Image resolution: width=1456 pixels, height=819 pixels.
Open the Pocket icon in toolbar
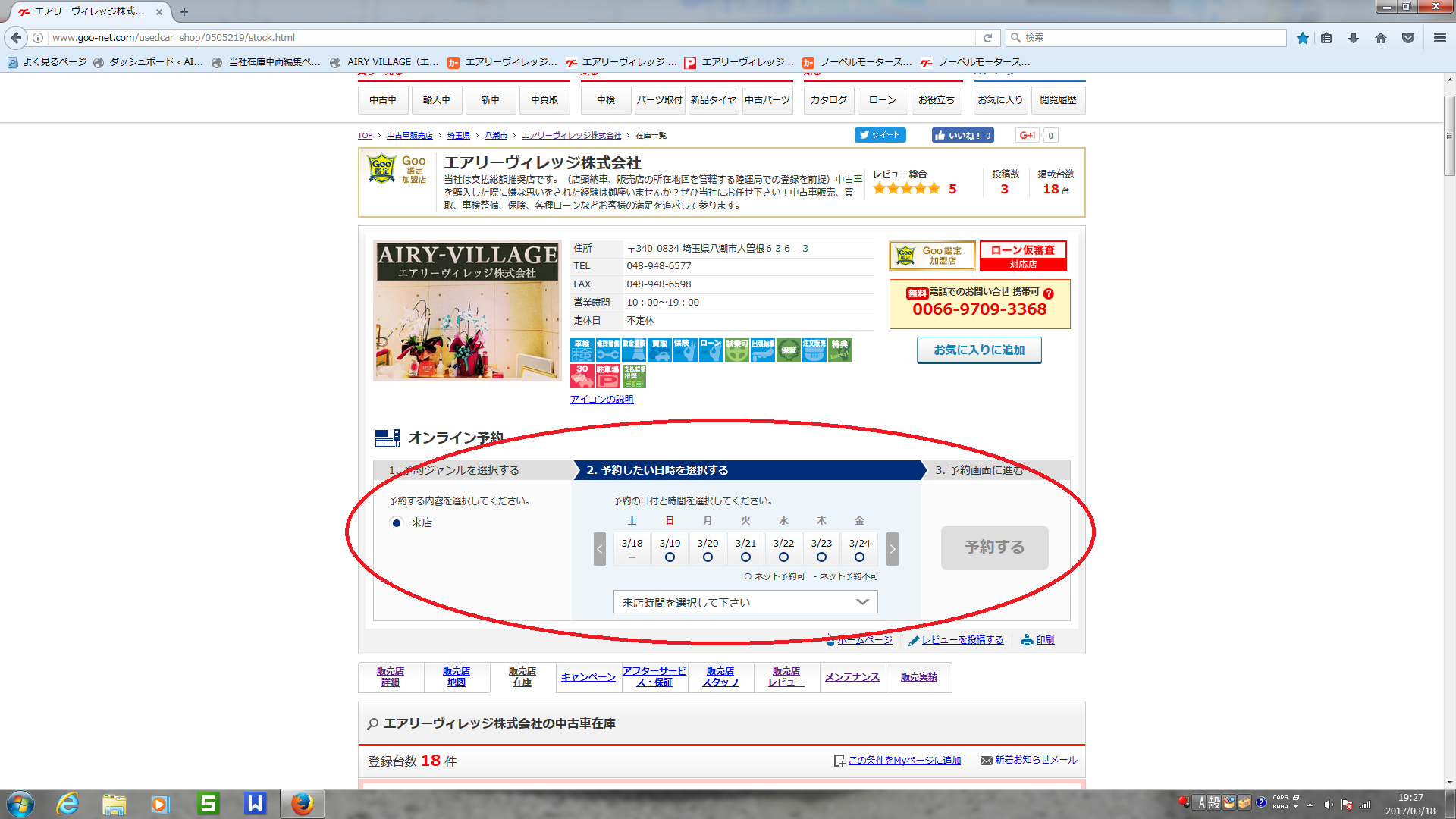point(1408,37)
